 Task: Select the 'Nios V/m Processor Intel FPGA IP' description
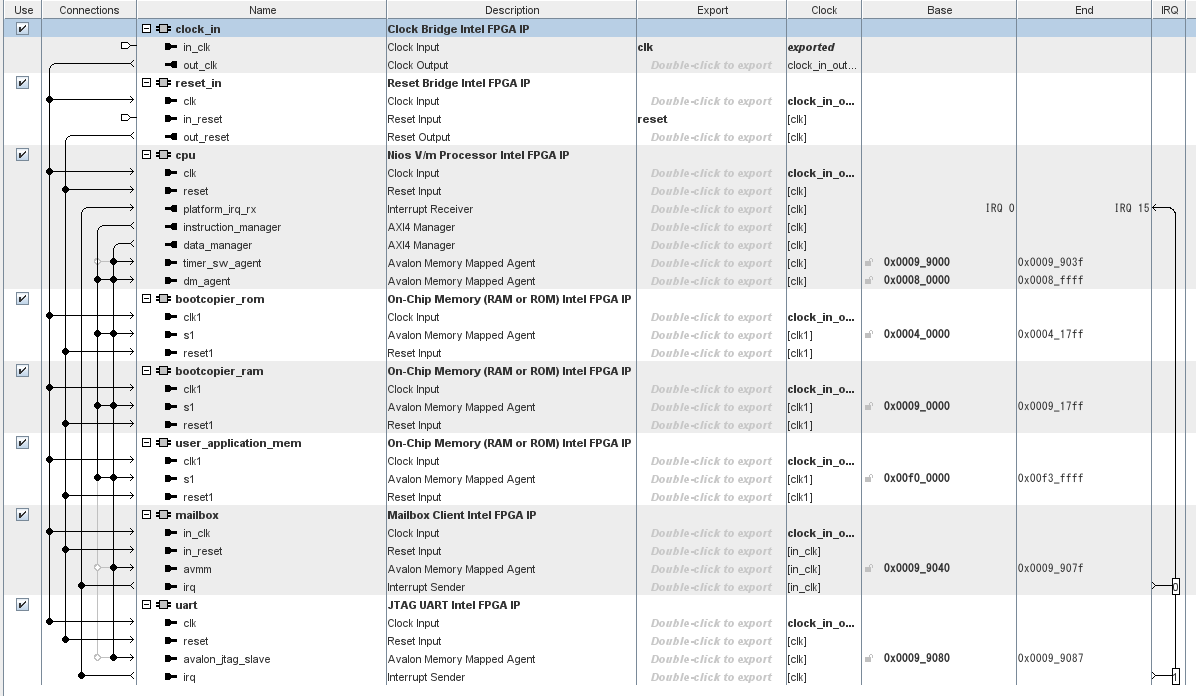pyautogui.click(x=478, y=155)
